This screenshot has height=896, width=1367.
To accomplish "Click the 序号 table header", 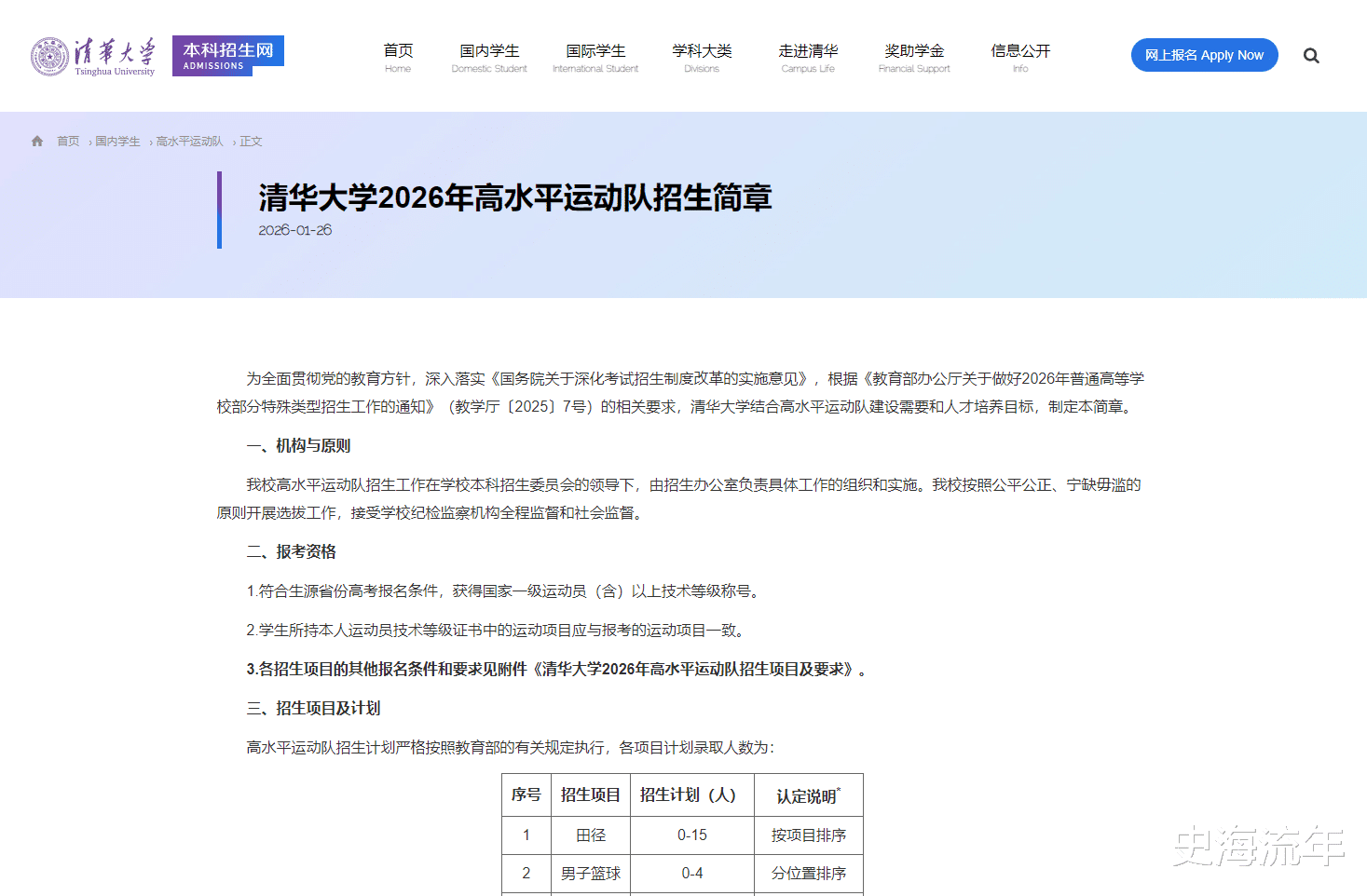I will 526,795.
